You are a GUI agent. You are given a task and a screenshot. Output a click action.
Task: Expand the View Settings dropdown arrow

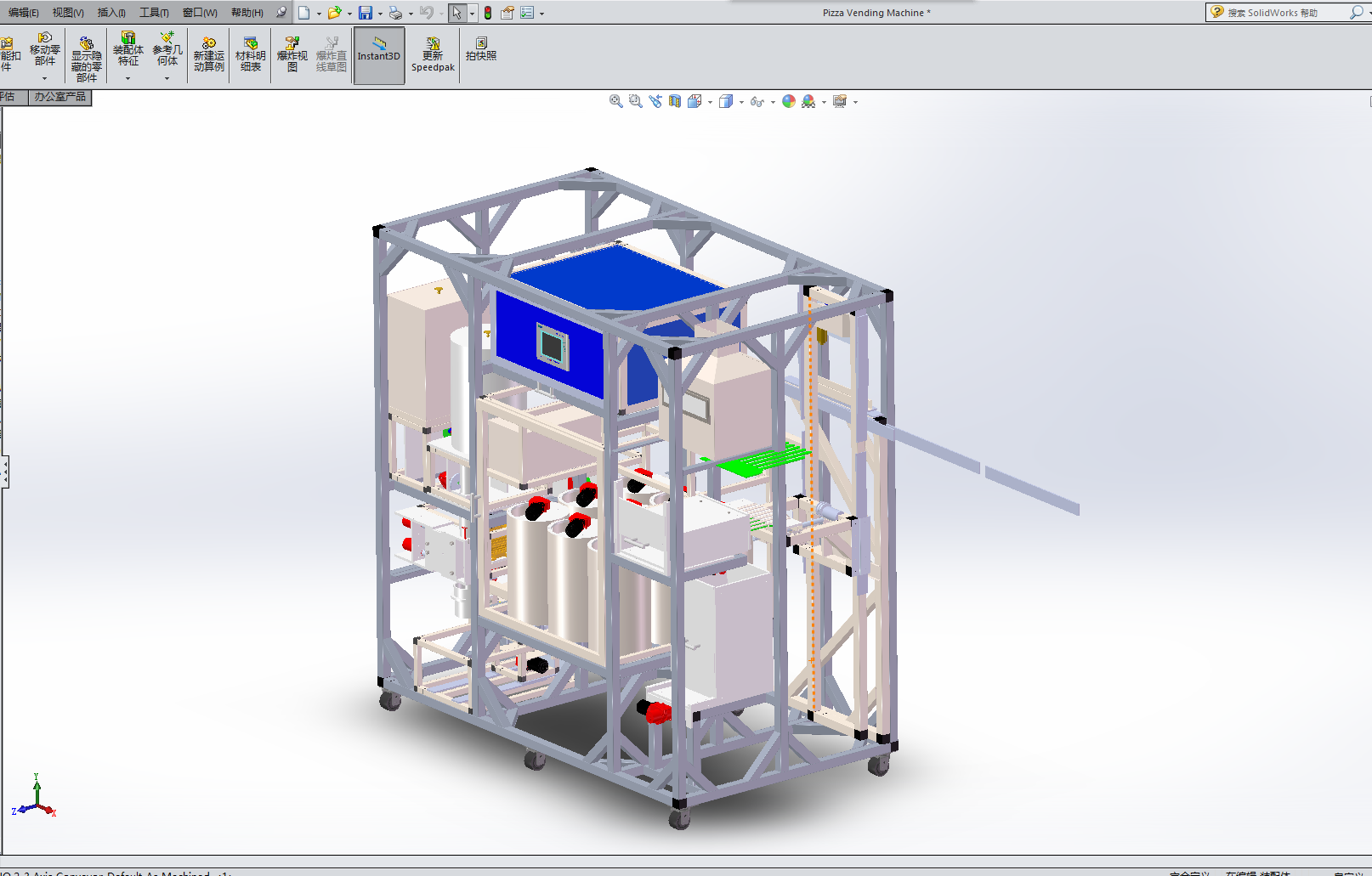coord(855,102)
